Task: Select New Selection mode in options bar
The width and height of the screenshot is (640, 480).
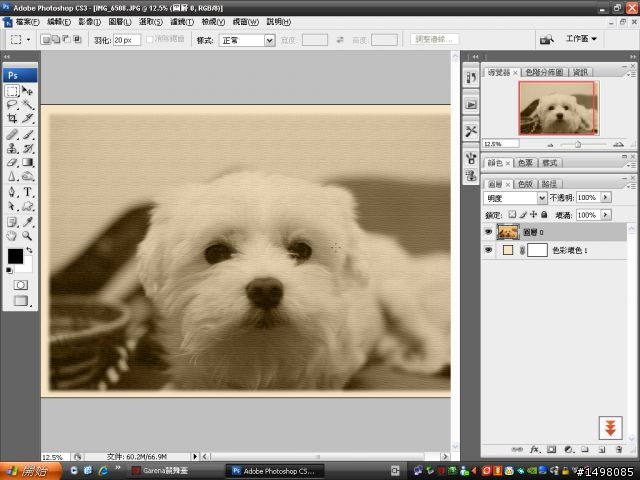Action: [x=46, y=40]
